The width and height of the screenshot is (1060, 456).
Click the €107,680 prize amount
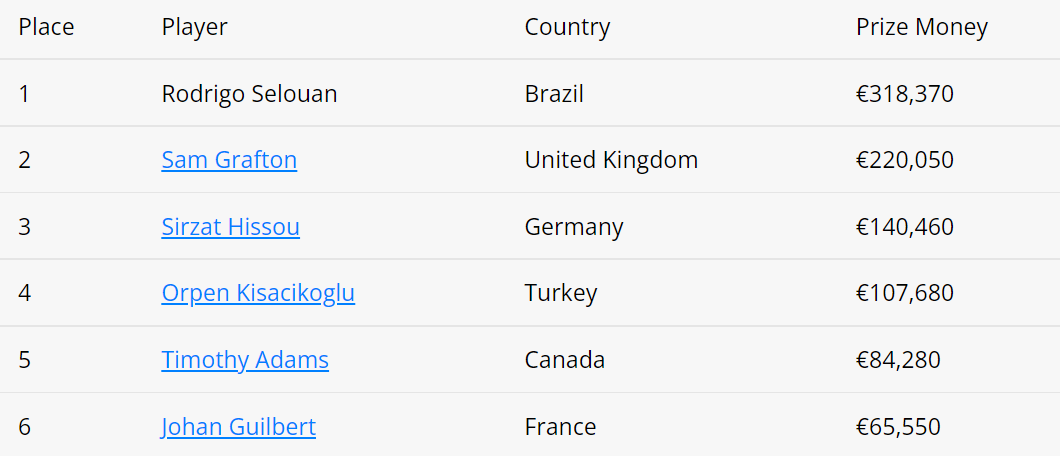tap(905, 293)
